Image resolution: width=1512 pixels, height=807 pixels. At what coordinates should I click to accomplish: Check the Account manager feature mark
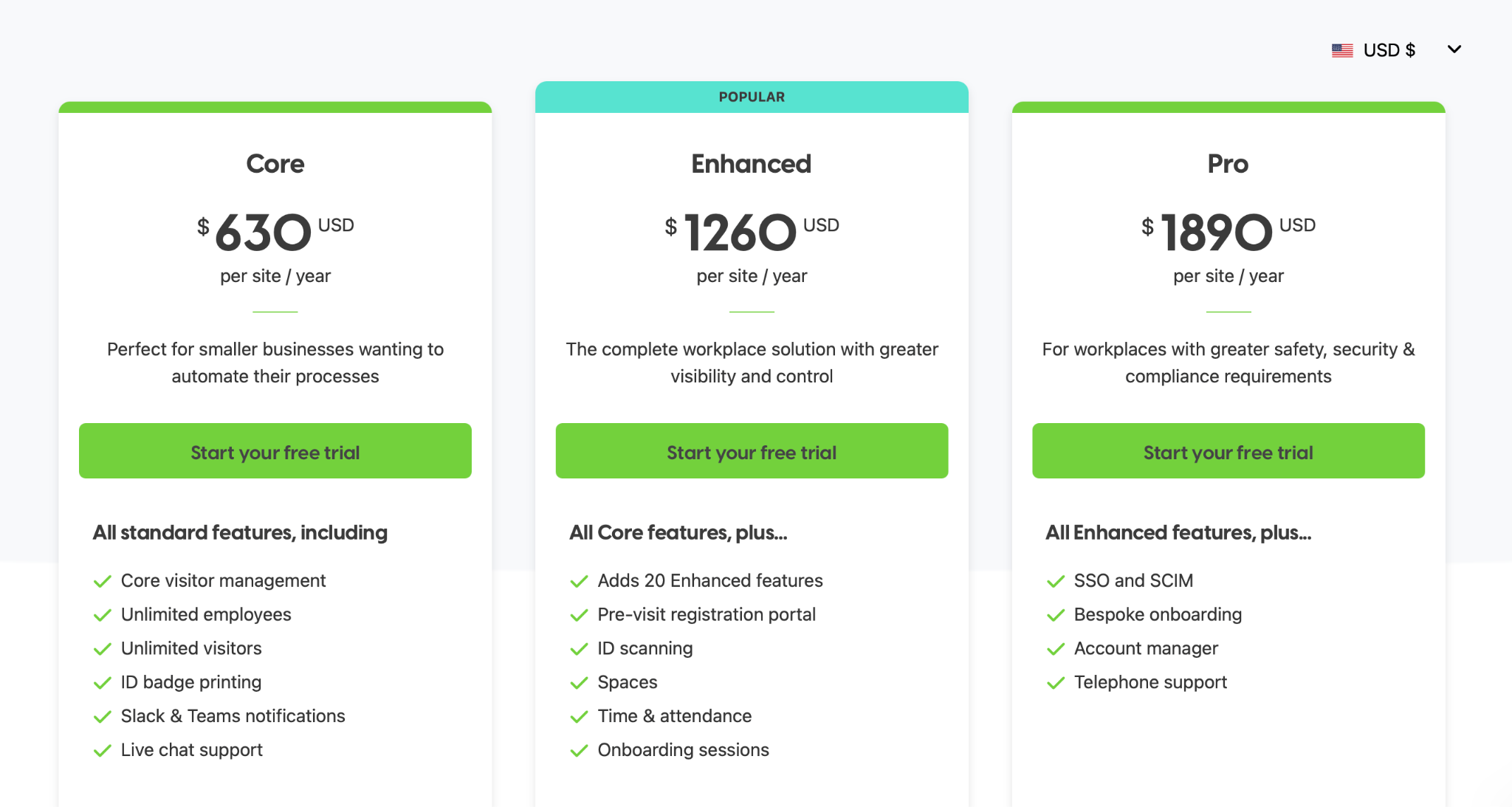(1054, 649)
